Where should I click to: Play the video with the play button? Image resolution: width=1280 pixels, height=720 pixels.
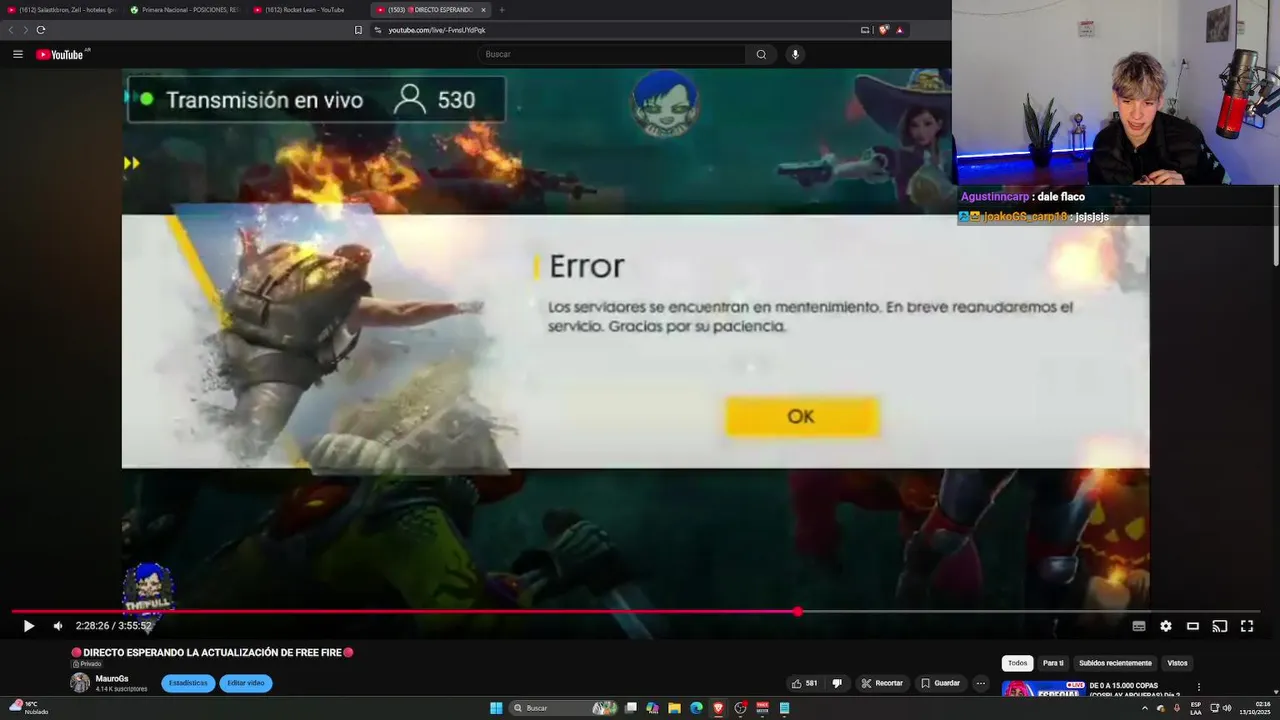tap(28, 626)
